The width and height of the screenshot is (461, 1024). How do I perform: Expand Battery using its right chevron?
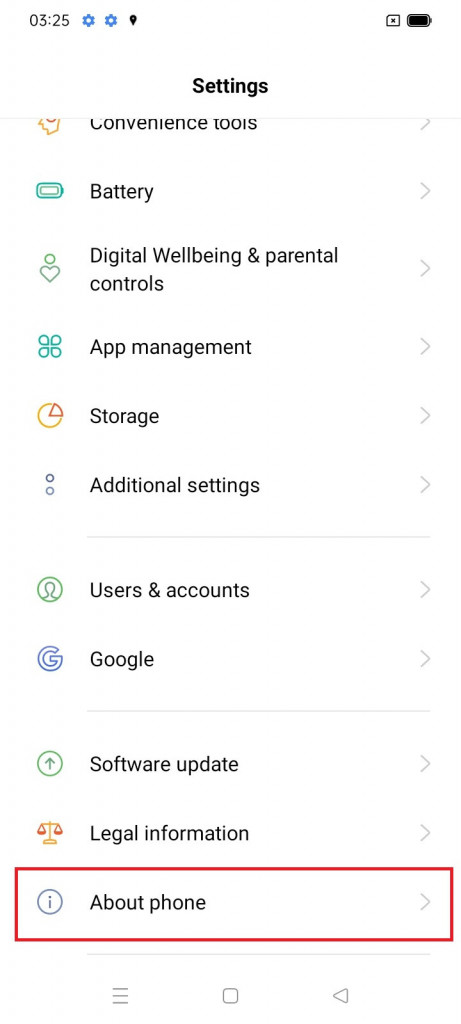(x=425, y=191)
